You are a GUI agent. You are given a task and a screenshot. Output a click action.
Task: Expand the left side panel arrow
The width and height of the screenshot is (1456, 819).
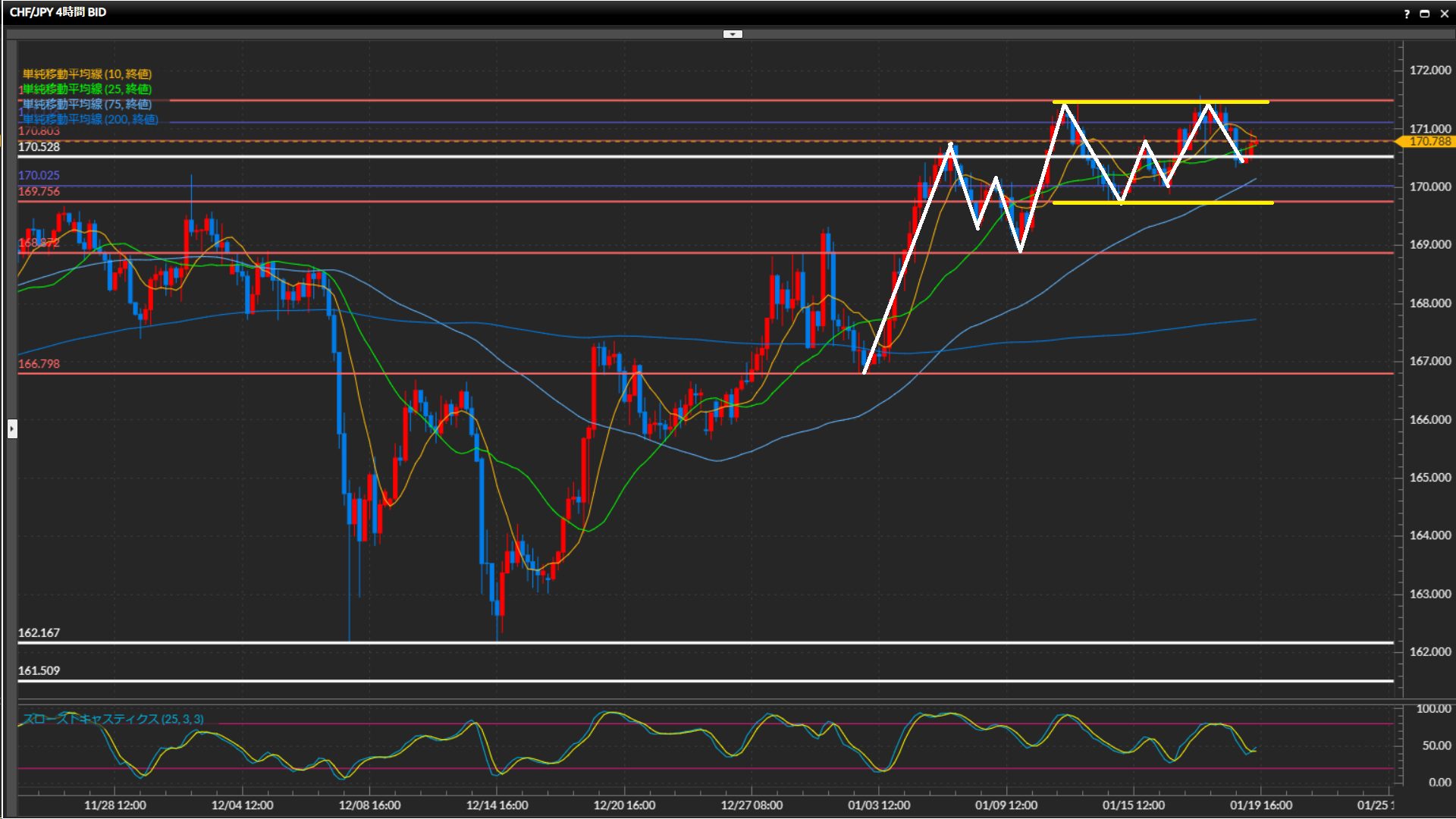12,429
